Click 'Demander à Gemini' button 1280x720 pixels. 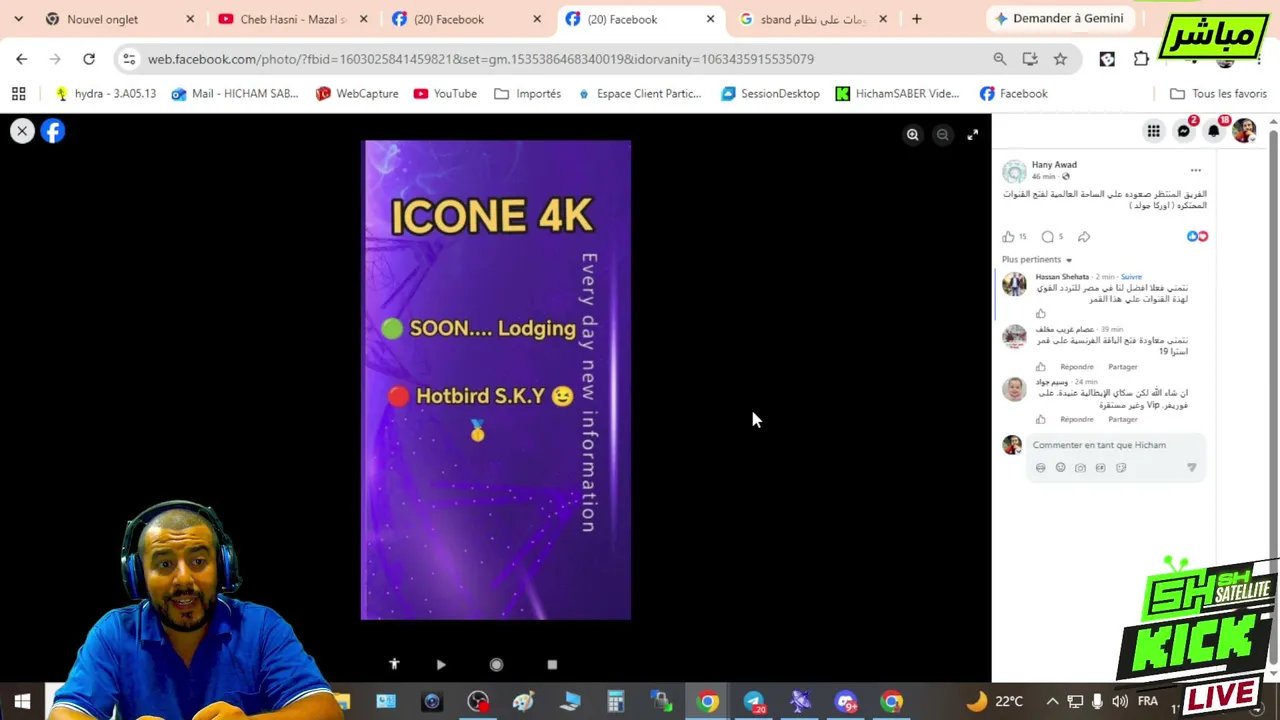pos(1059,19)
